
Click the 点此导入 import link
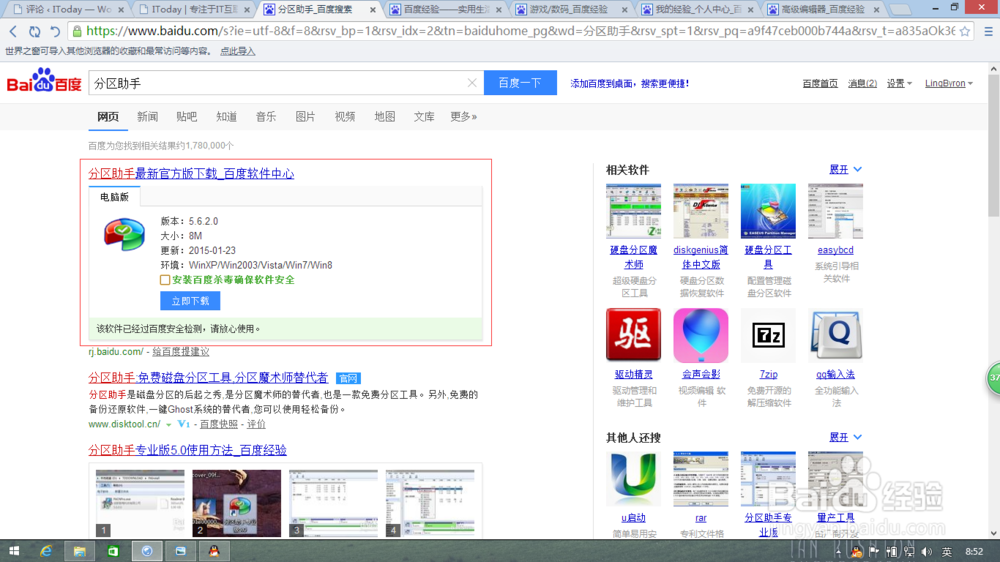[237, 51]
